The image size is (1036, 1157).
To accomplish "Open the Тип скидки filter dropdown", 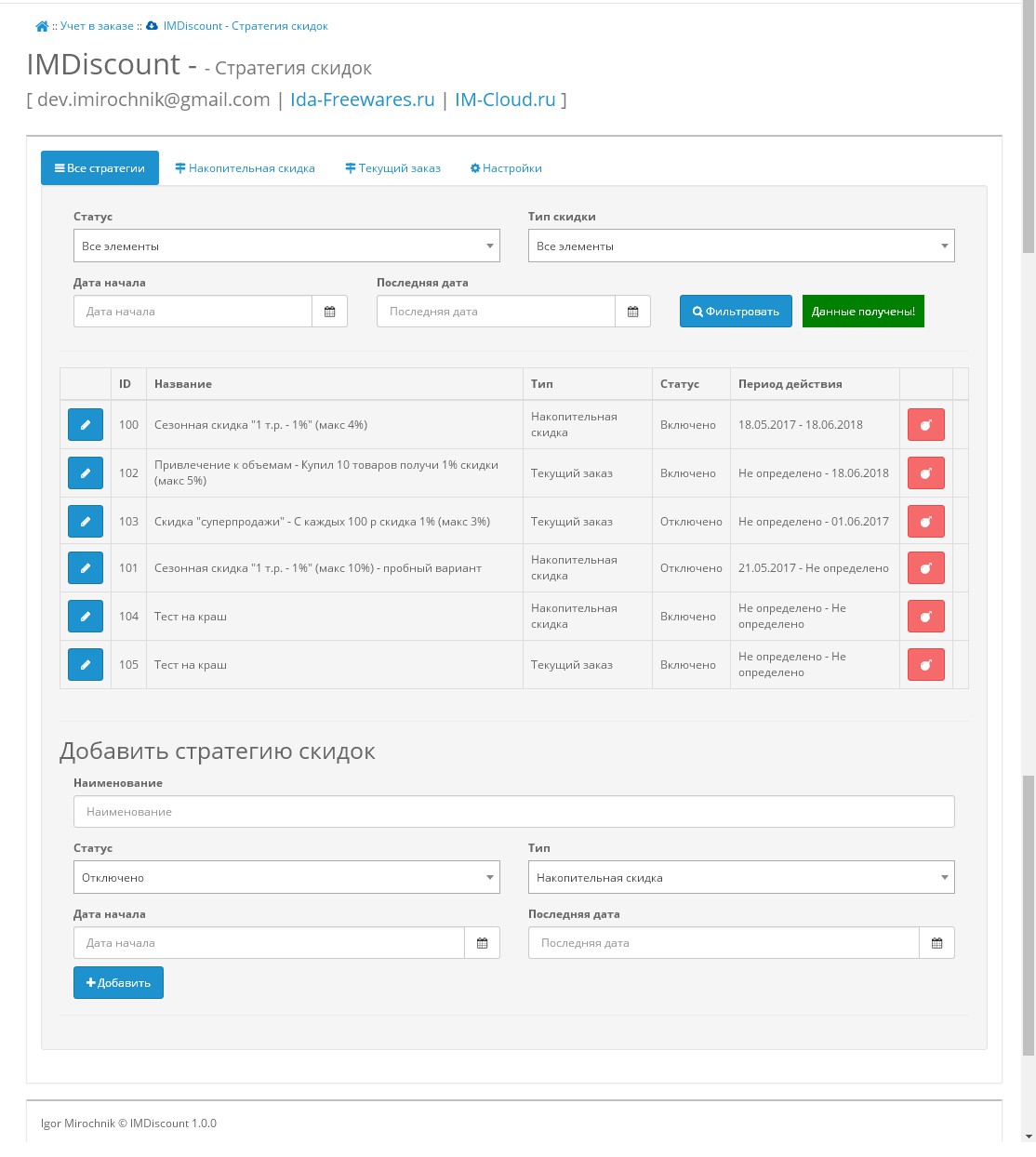I will [741, 246].
